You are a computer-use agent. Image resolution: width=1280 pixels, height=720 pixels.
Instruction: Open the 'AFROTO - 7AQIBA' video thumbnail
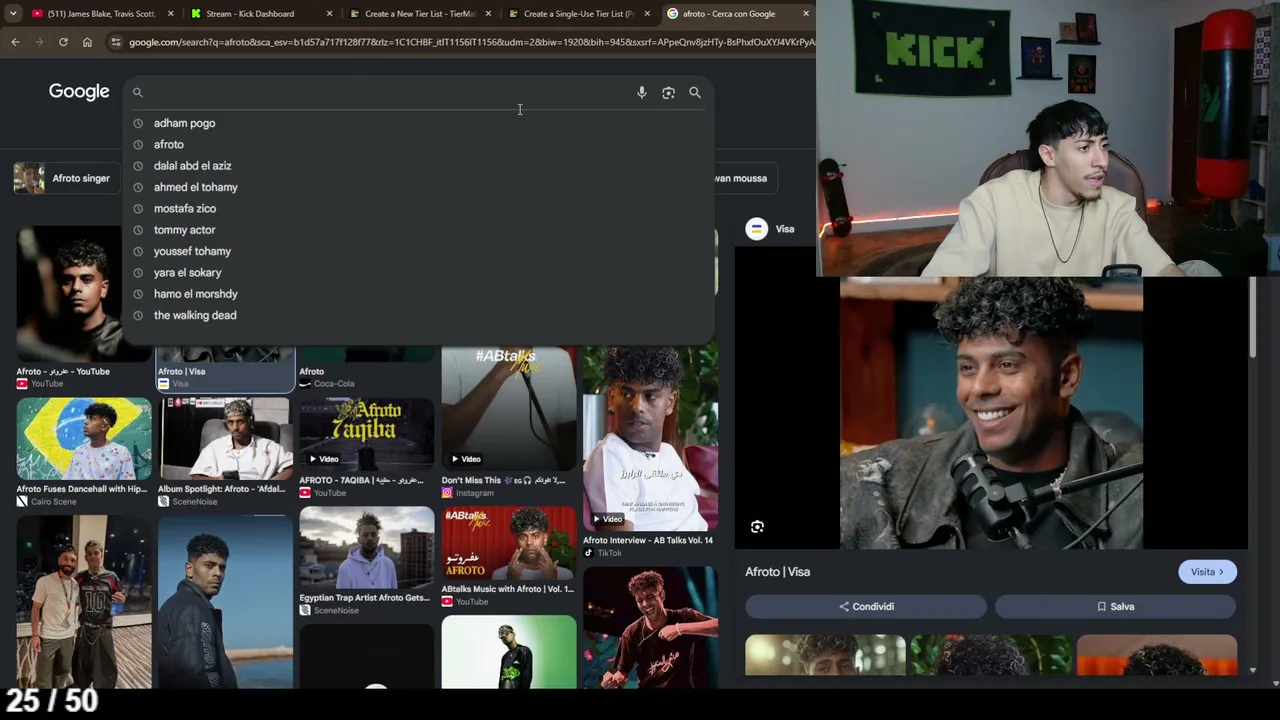pos(367,434)
